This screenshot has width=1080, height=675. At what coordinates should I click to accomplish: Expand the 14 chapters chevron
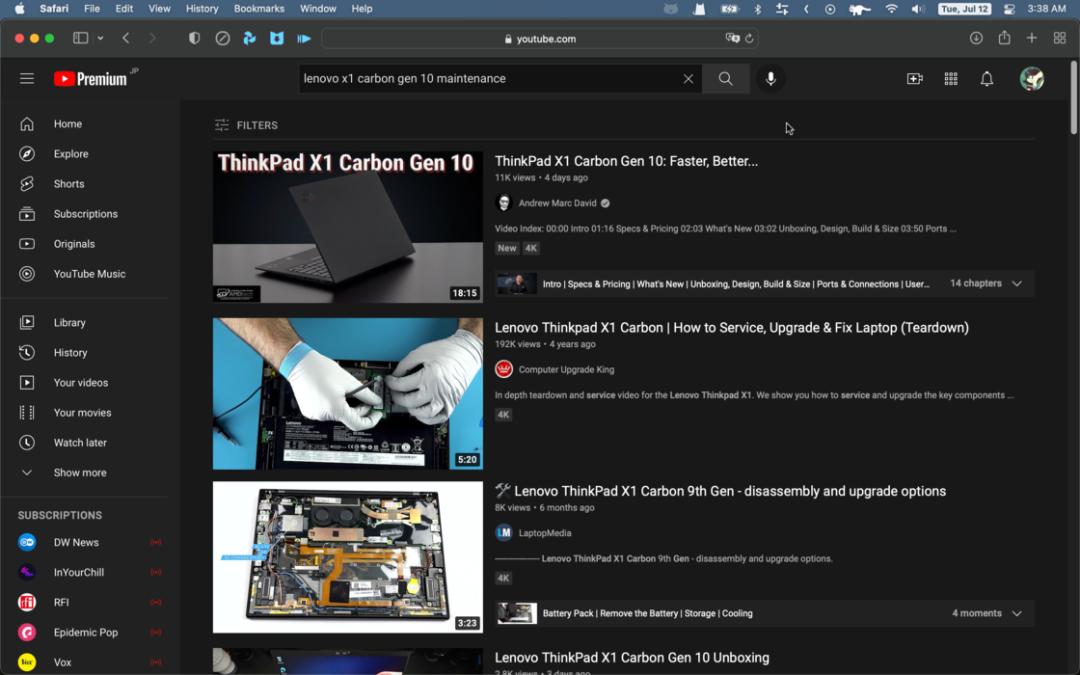pos(1017,284)
